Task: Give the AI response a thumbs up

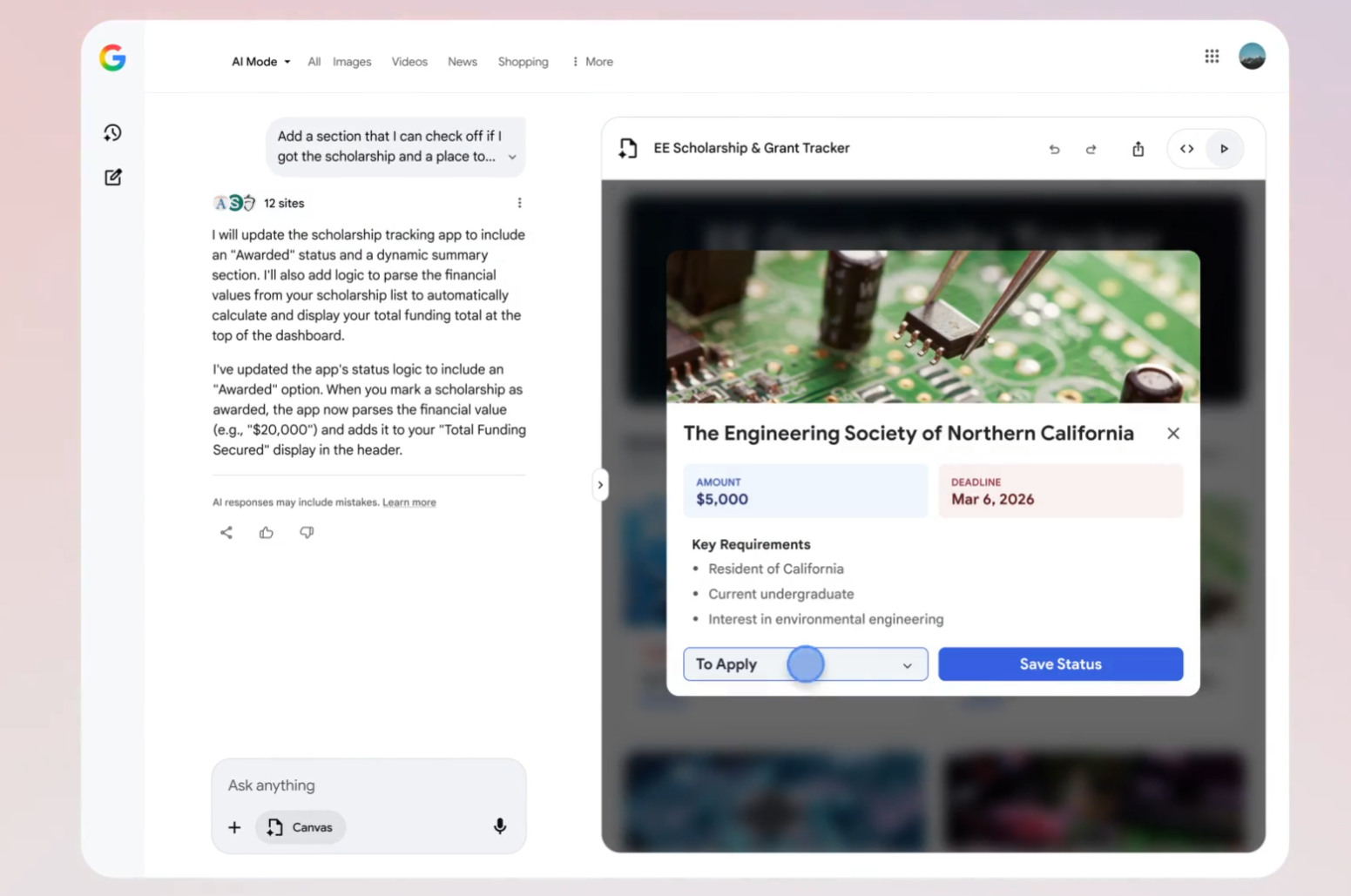Action: (267, 532)
